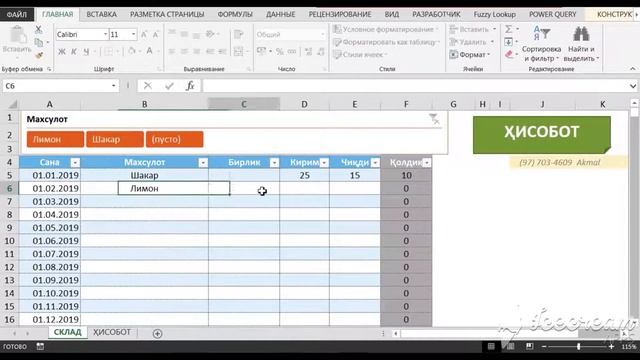Click the macro record status icon
This screenshot has width=640, height=360.
(40, 346)
